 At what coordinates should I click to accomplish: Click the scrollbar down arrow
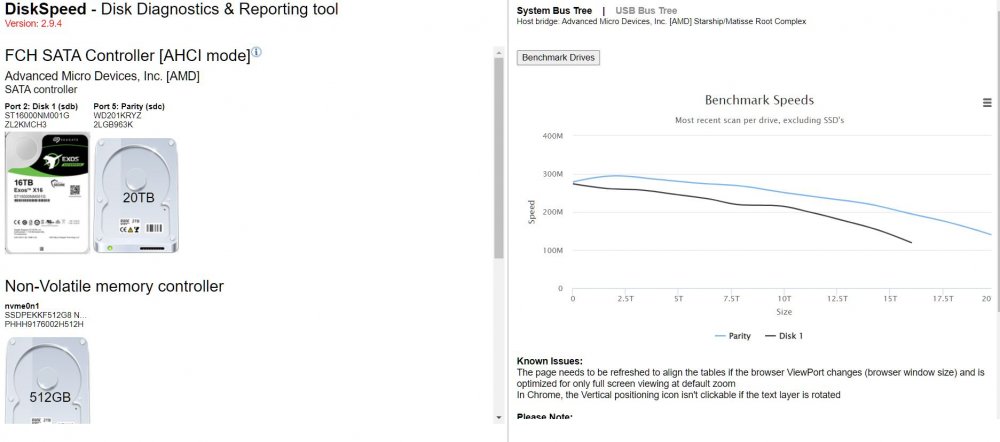(x=498, y=418)
